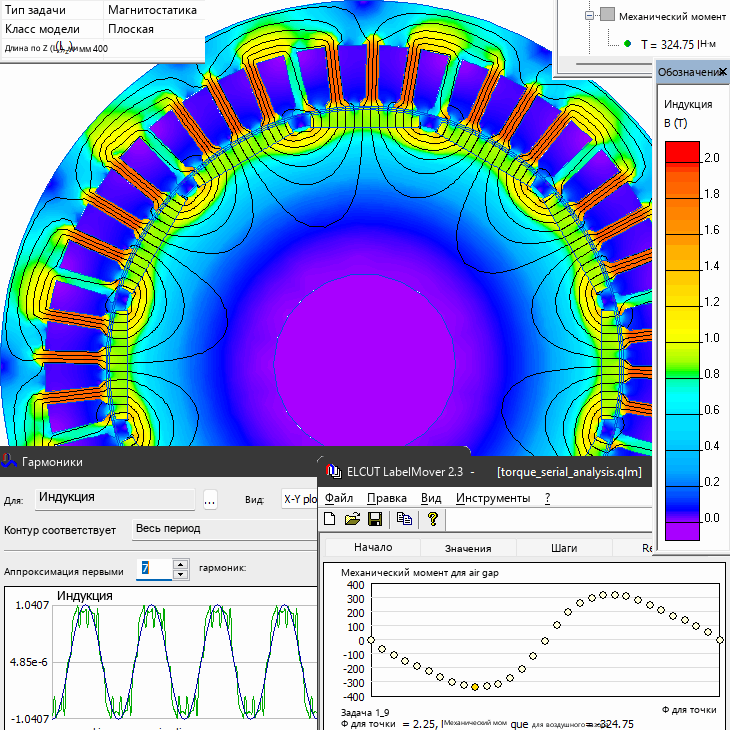Viewport: 730px width, 730px height.
Task: Click Тип задачи property label
Action: 35,10
